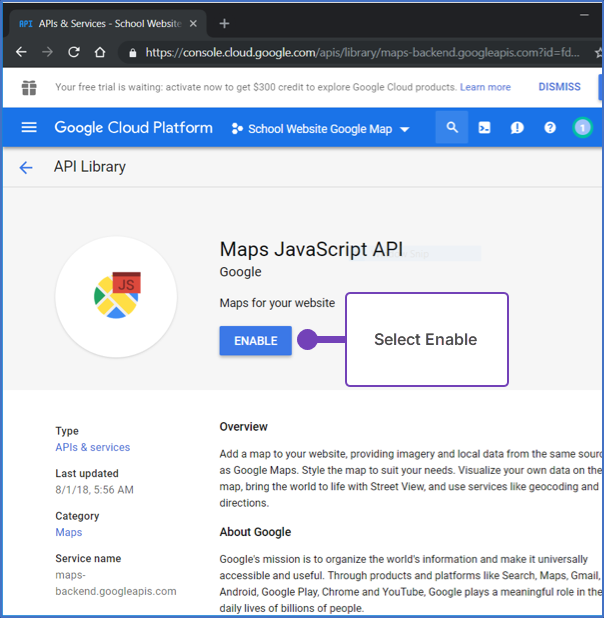Viewport: 604px width, 618px height.
Task: Follow the APIs & services type link
Action: click(92, 447)
